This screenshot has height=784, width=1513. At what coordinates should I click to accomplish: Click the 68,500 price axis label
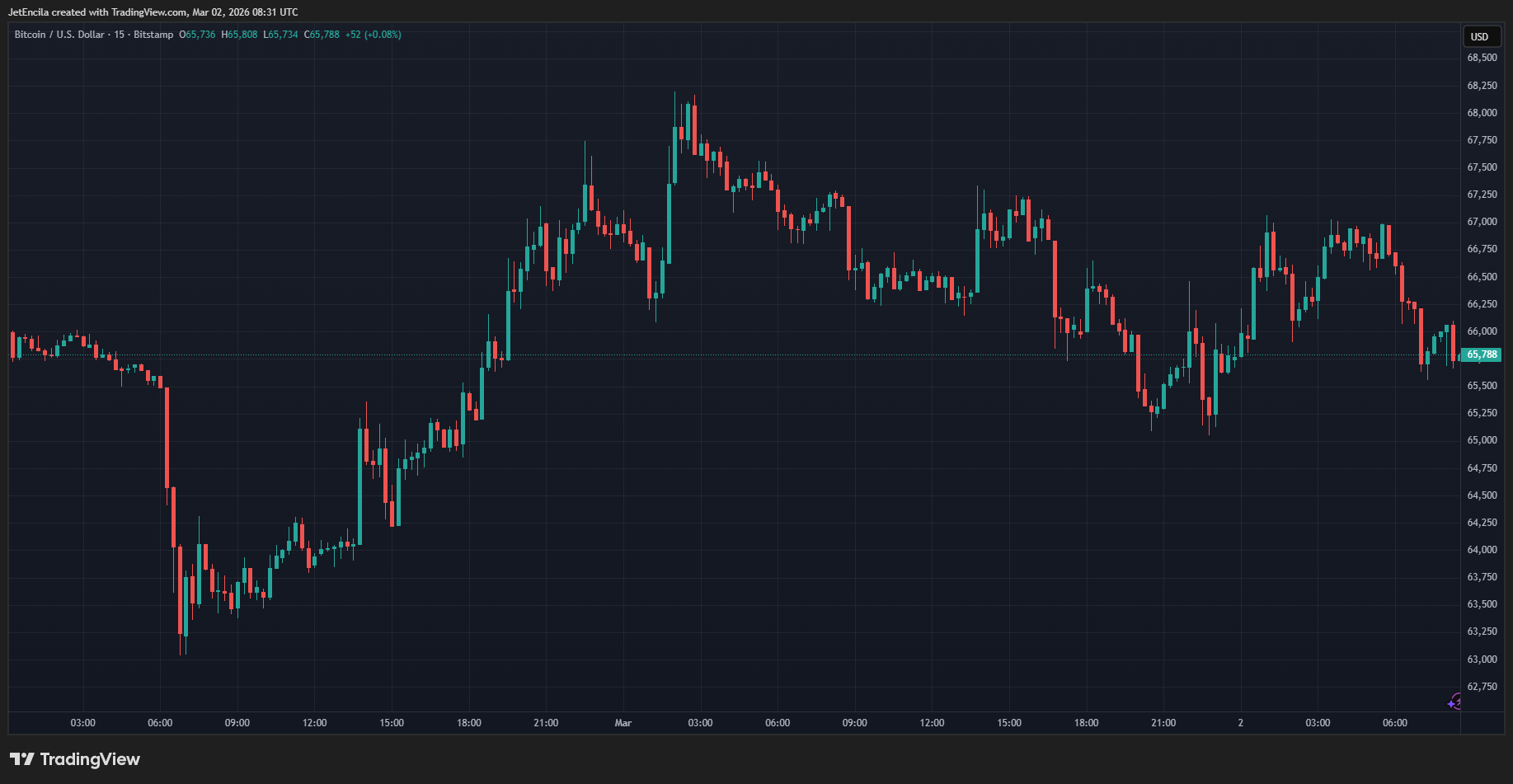pos(1482,58)
